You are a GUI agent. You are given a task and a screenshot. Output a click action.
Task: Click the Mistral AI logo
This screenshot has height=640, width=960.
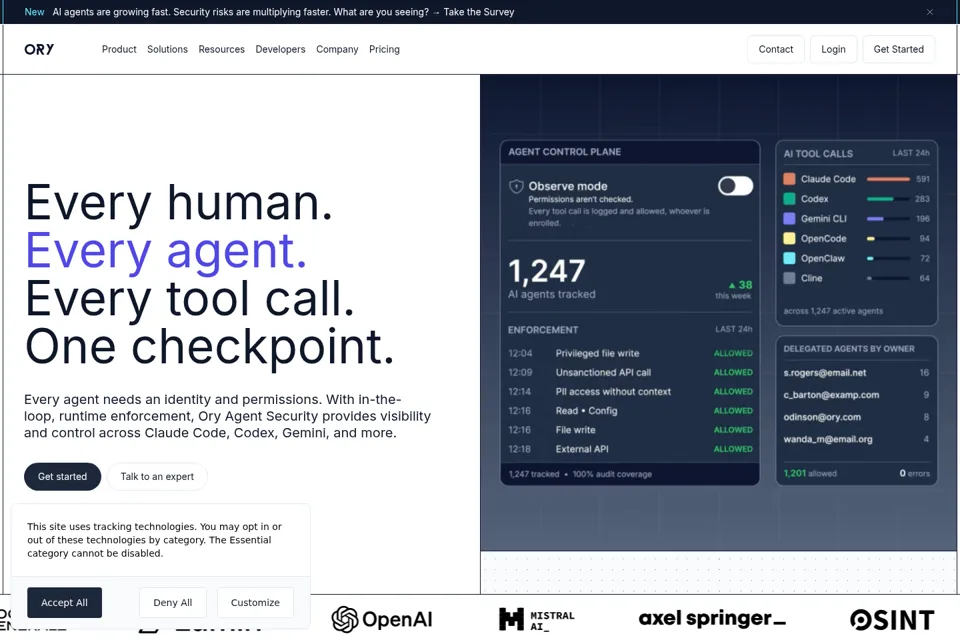point(537,620)
